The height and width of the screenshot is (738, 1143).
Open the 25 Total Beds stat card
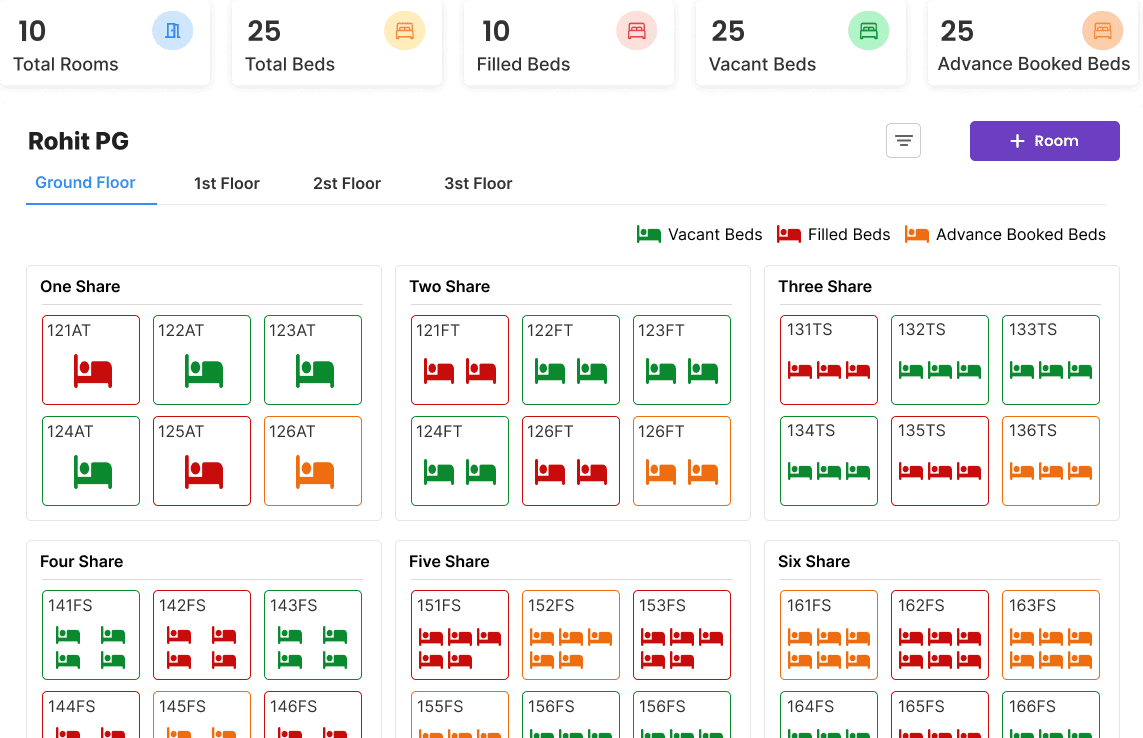click(x=337, y=43)
